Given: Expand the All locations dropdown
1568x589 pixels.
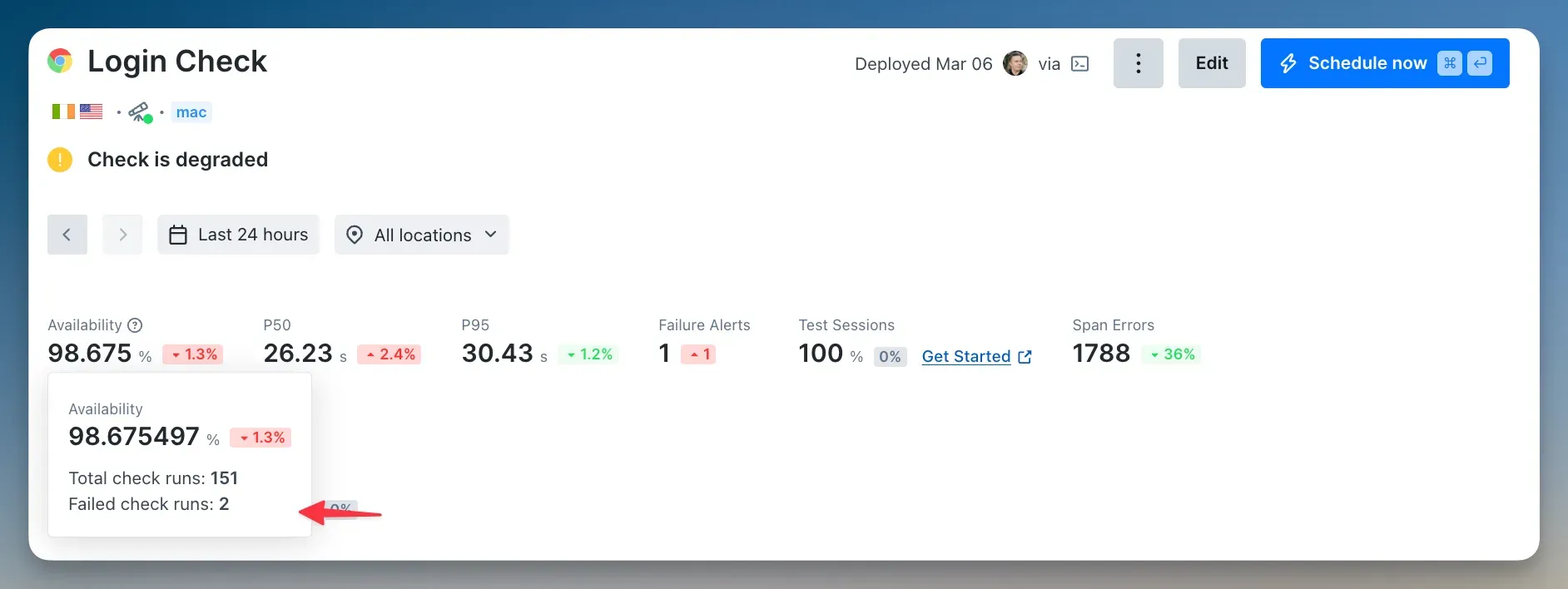Looking at the screenshot, I should point(422,235).
